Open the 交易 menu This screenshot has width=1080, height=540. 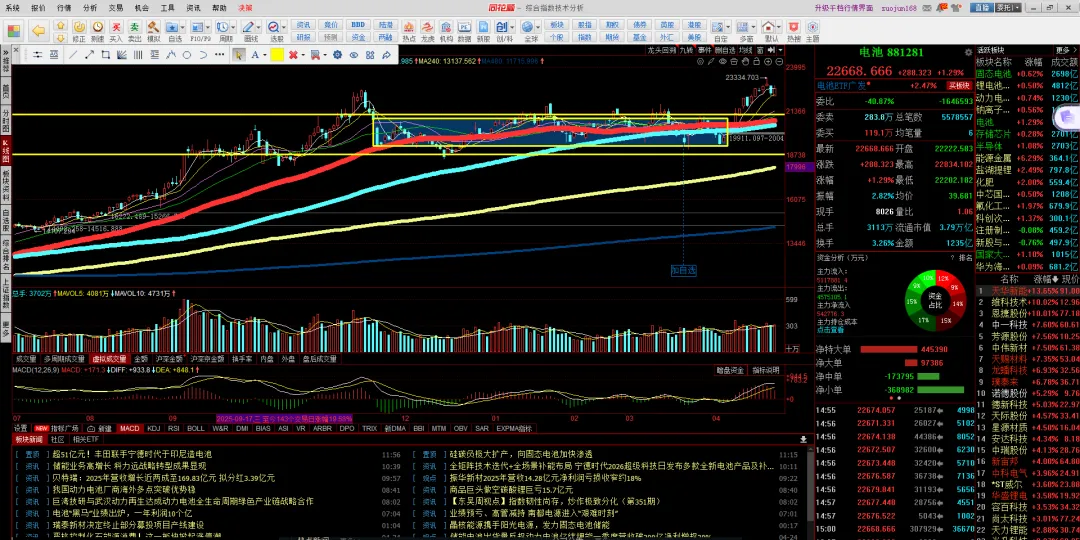116,8
